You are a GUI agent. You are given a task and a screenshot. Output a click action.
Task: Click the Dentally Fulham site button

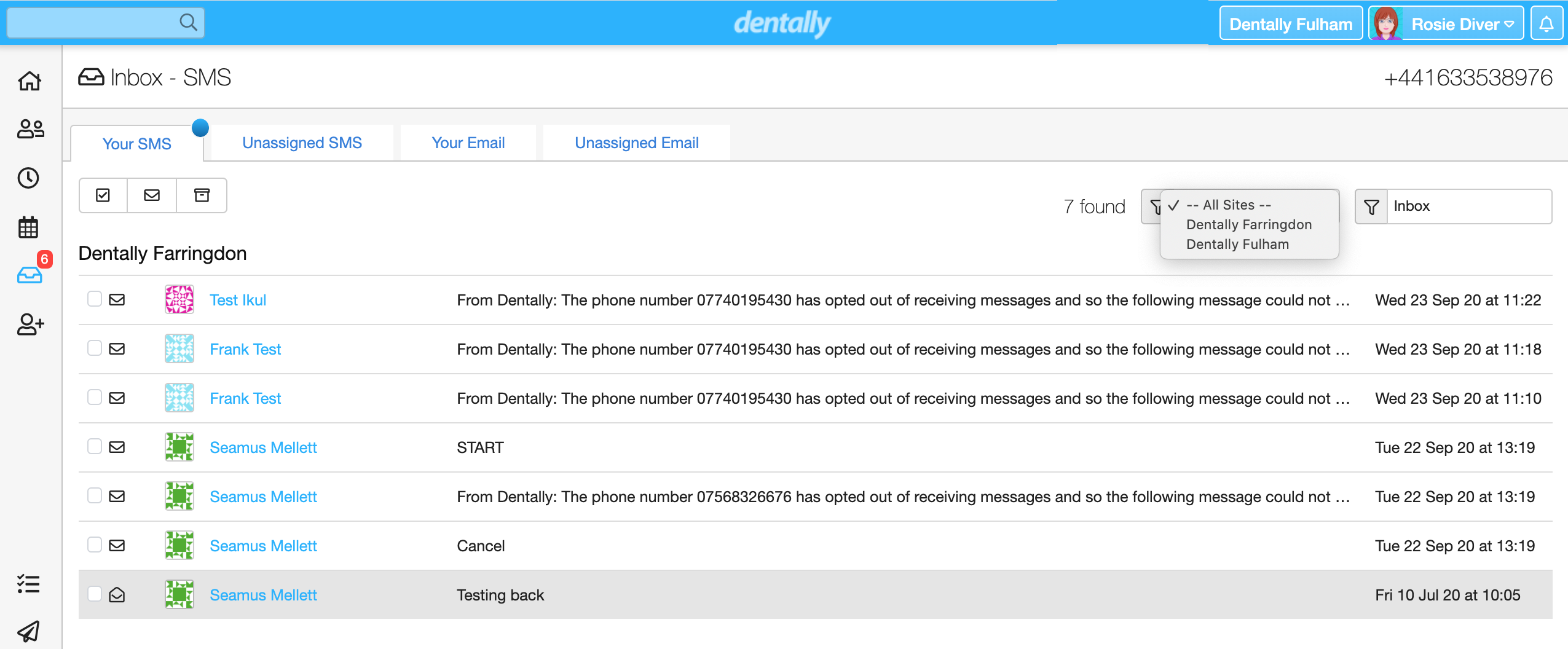(x=1290, y=24)
